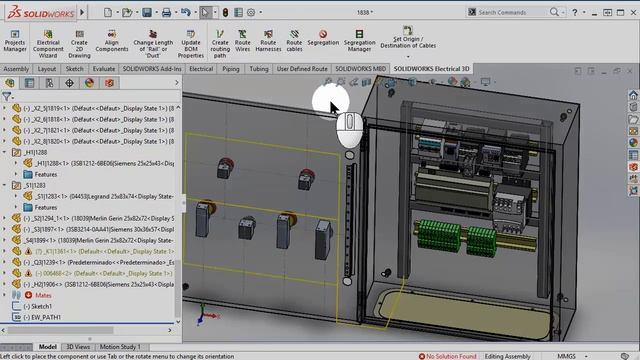640x360 pixels.
Task: Switch to the Sketch tab
Action: tap(75, 69)
